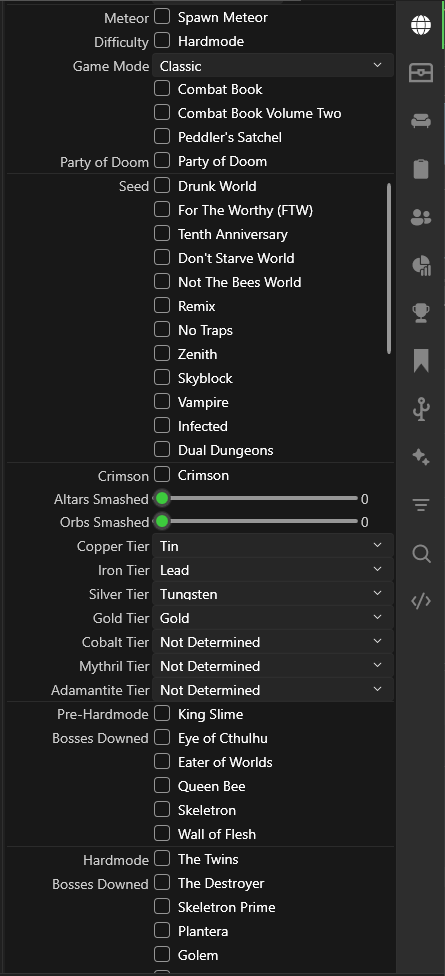The width and height of the screenshot is (445, 976).
Task: Enable the Skyblock seed
Action: click(162, 378)
